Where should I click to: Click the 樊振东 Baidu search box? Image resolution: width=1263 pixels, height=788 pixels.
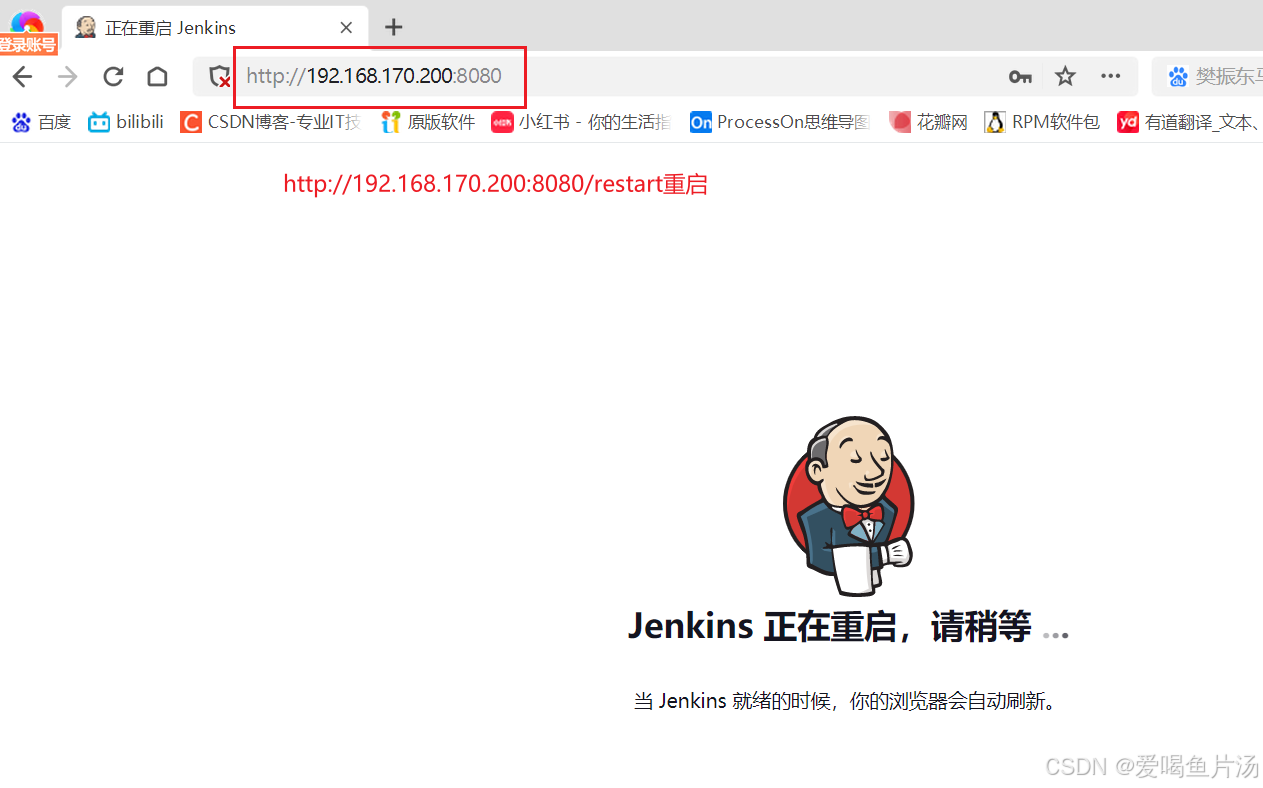[x=1208, y=77]
